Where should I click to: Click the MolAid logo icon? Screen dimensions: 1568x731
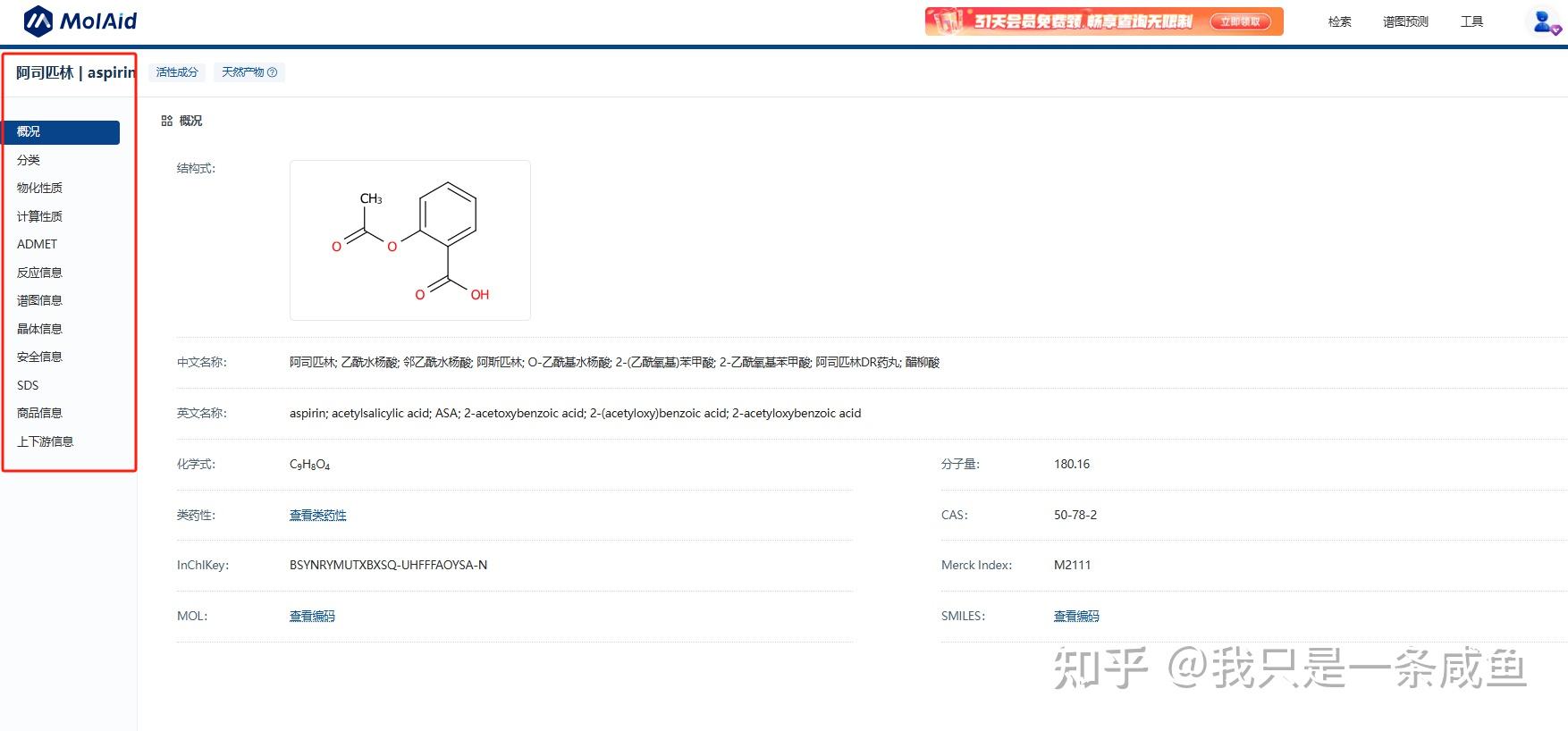point(38,21)
